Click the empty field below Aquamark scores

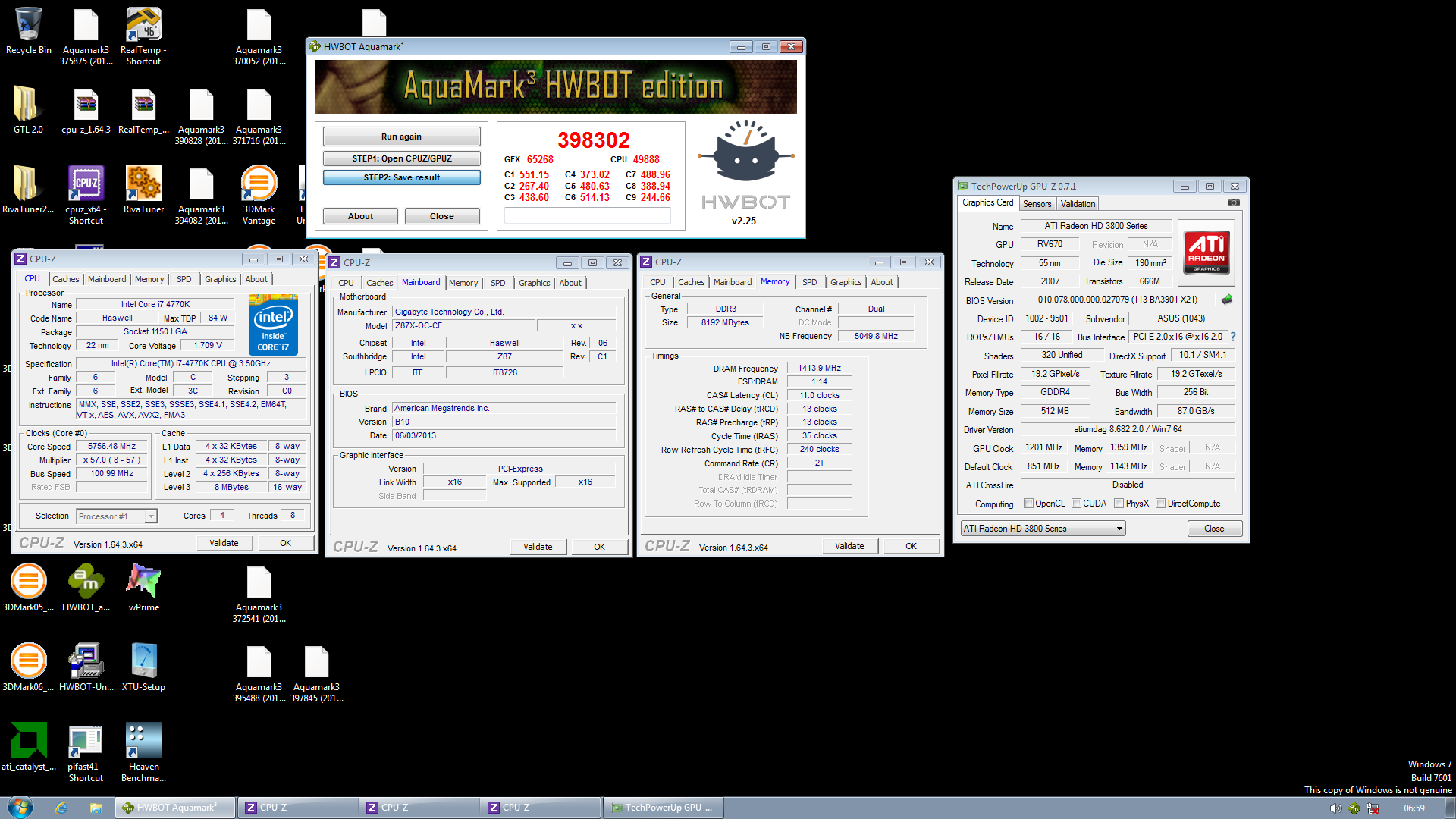pos(588,216)
